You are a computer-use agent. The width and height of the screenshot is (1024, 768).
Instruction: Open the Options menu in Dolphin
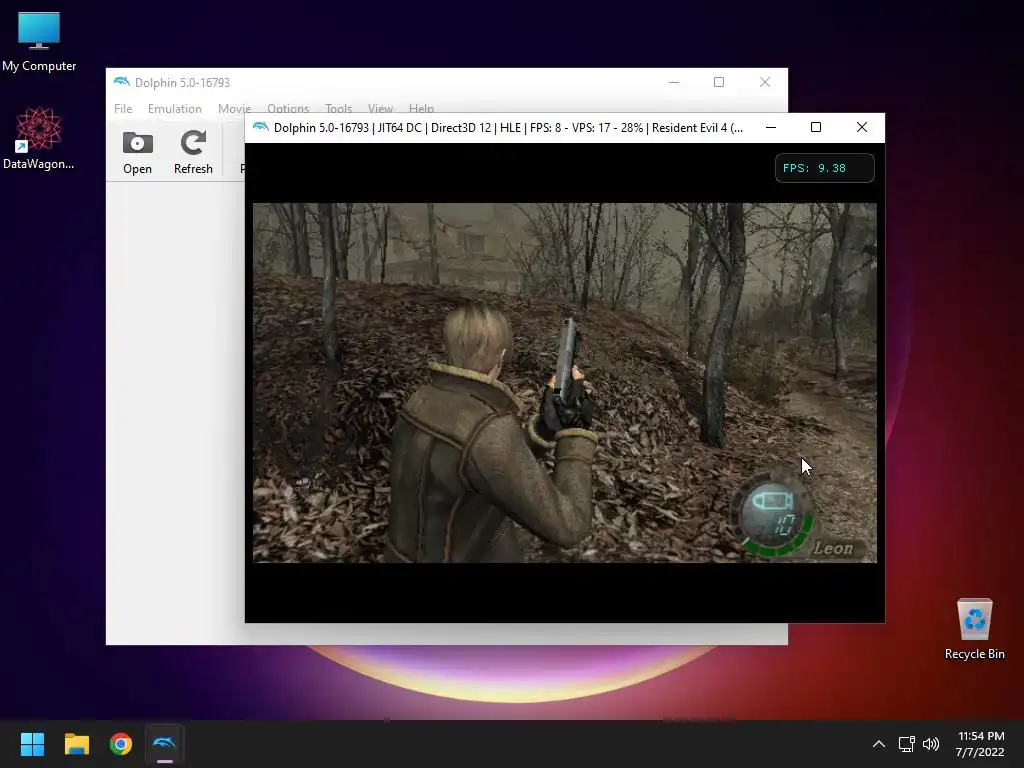click(x=287, y=108)
